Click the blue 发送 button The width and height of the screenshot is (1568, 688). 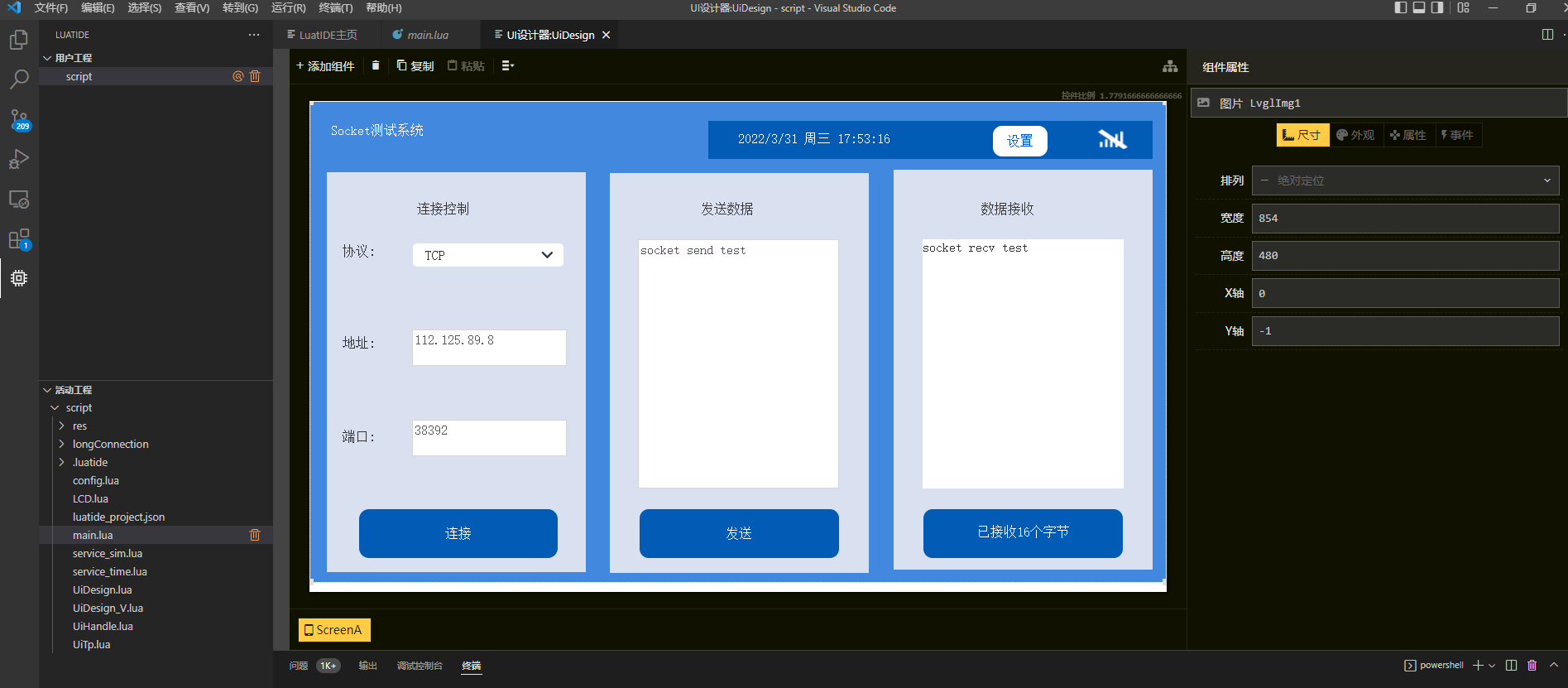(x=739, y=533)
